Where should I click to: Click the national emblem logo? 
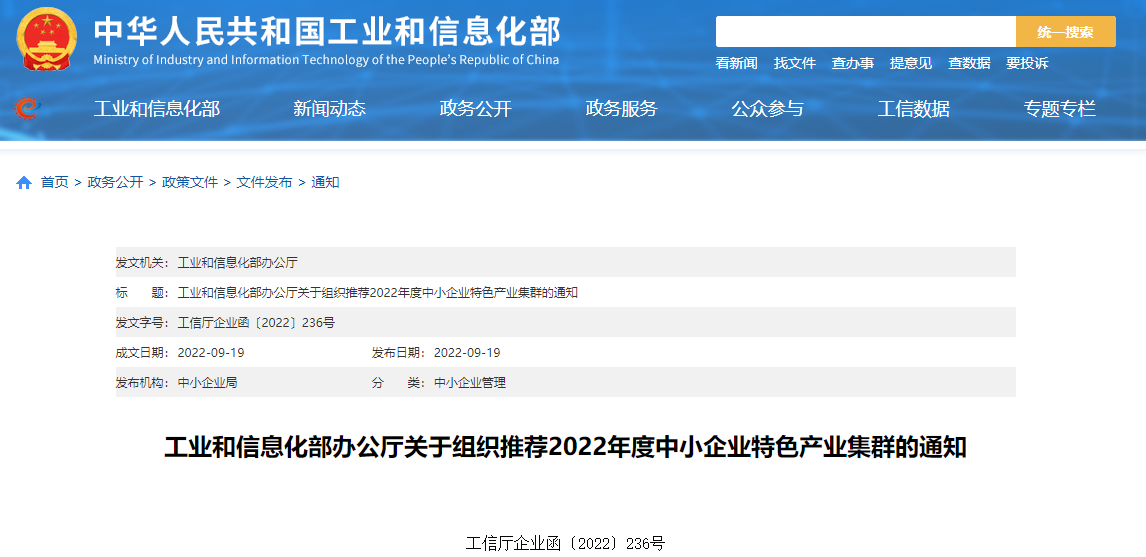pos(46,39)
